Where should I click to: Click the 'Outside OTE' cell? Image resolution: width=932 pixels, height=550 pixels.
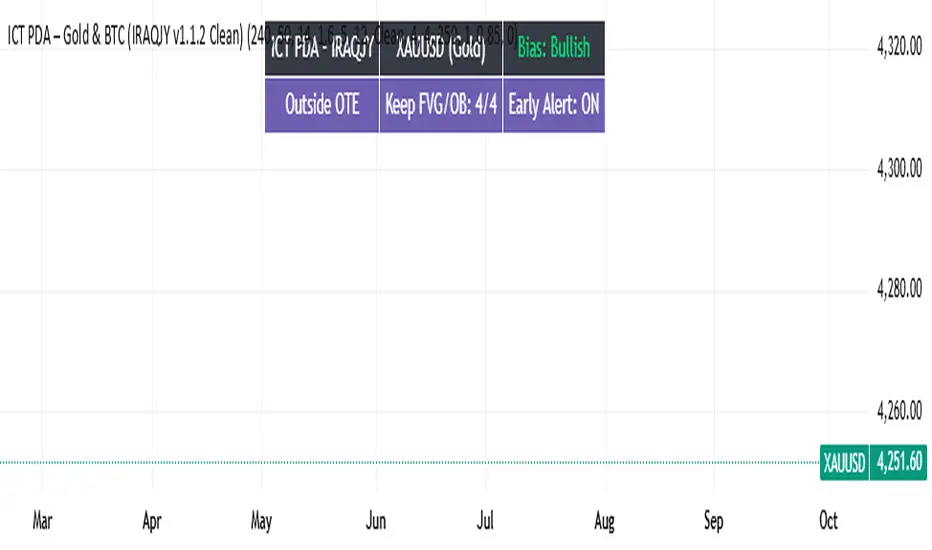point(321,104)
